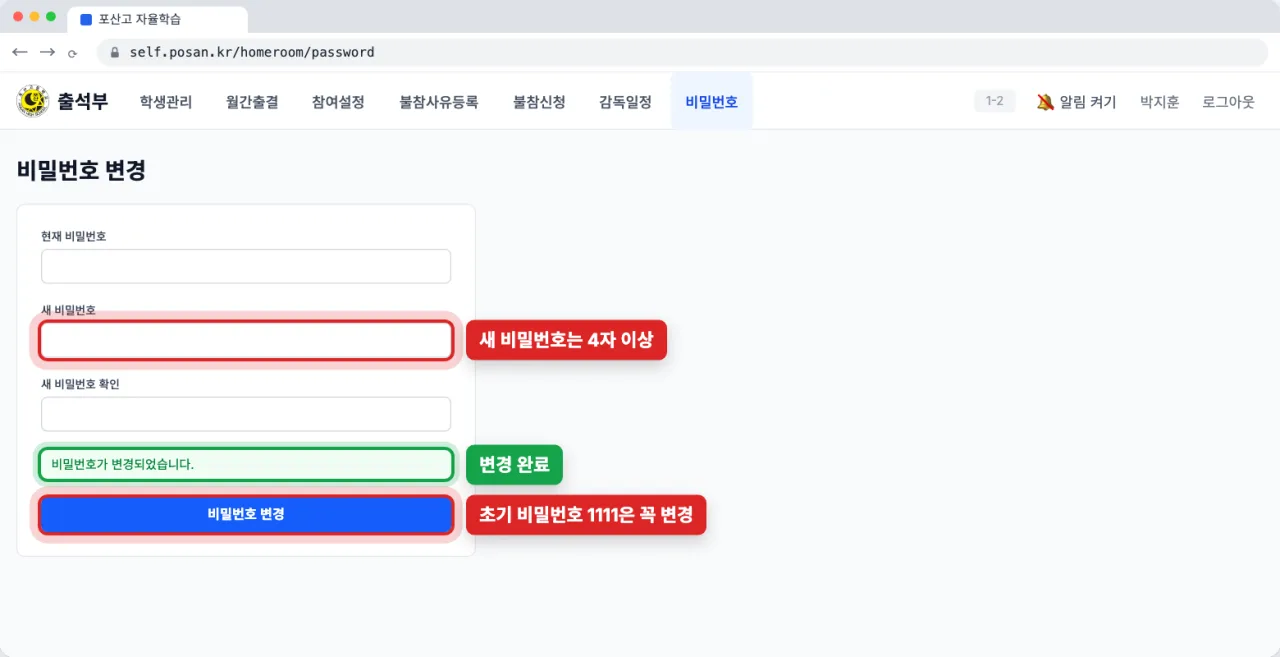The height and width of the screenshot is (657, 1280).
Task: Open the 감독일정 menu
Action: [x=625, y=101]
